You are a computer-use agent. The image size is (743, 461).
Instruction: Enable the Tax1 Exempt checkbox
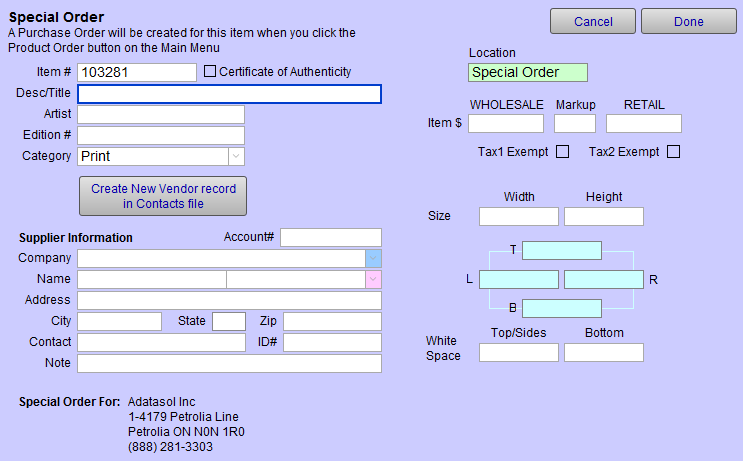coord(562,152)
